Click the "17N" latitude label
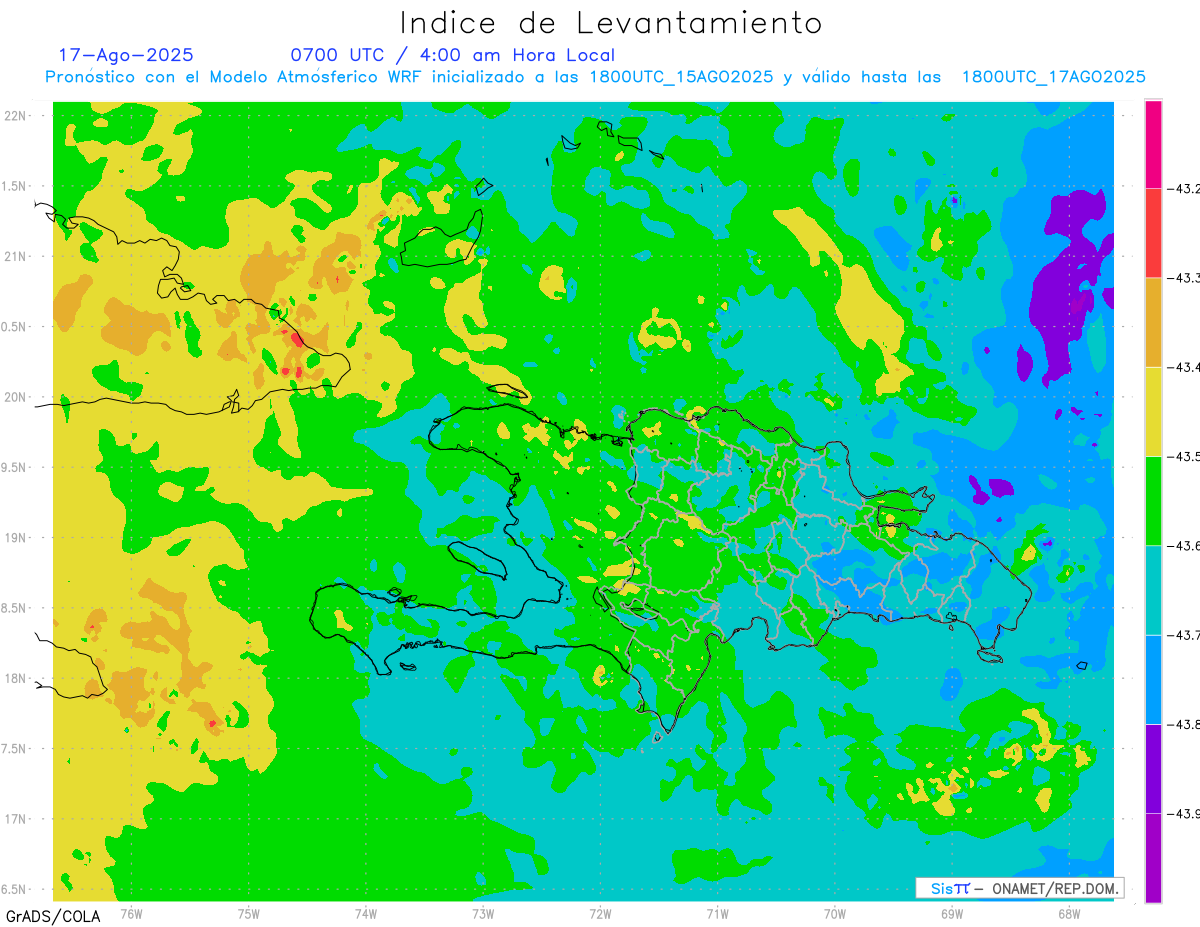The width and height of the screenshot is (1200, 927). point(17,819)
